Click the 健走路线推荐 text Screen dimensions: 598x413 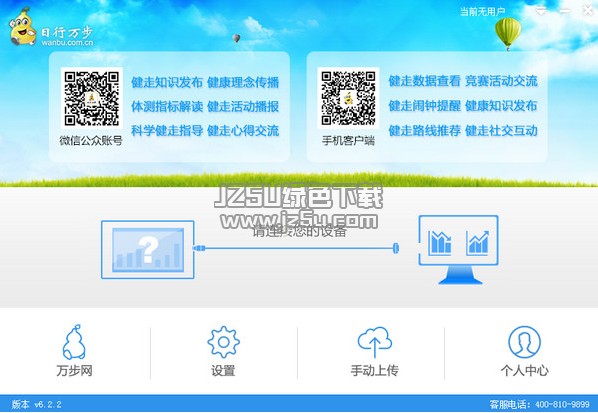424,130
